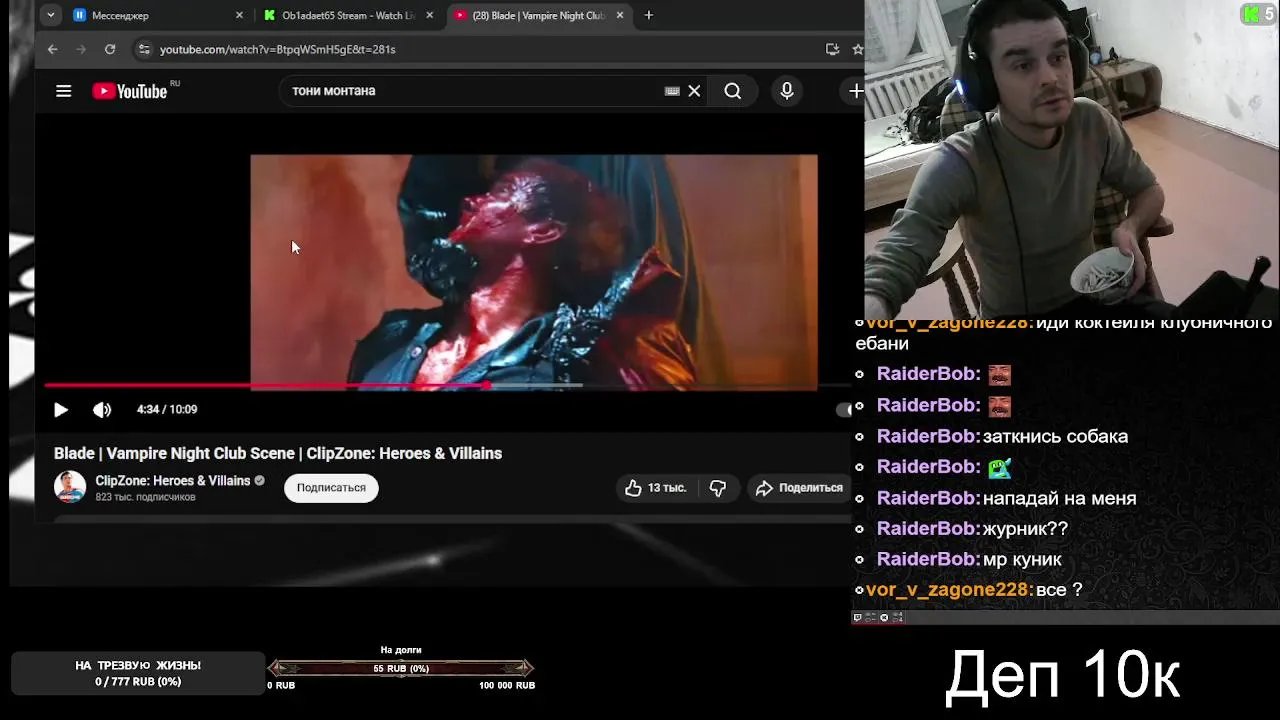Open ClipZone: Heroes & Villains channel name
The height and width of the screenshot is (720, 1280).
(x=173, y=481)
